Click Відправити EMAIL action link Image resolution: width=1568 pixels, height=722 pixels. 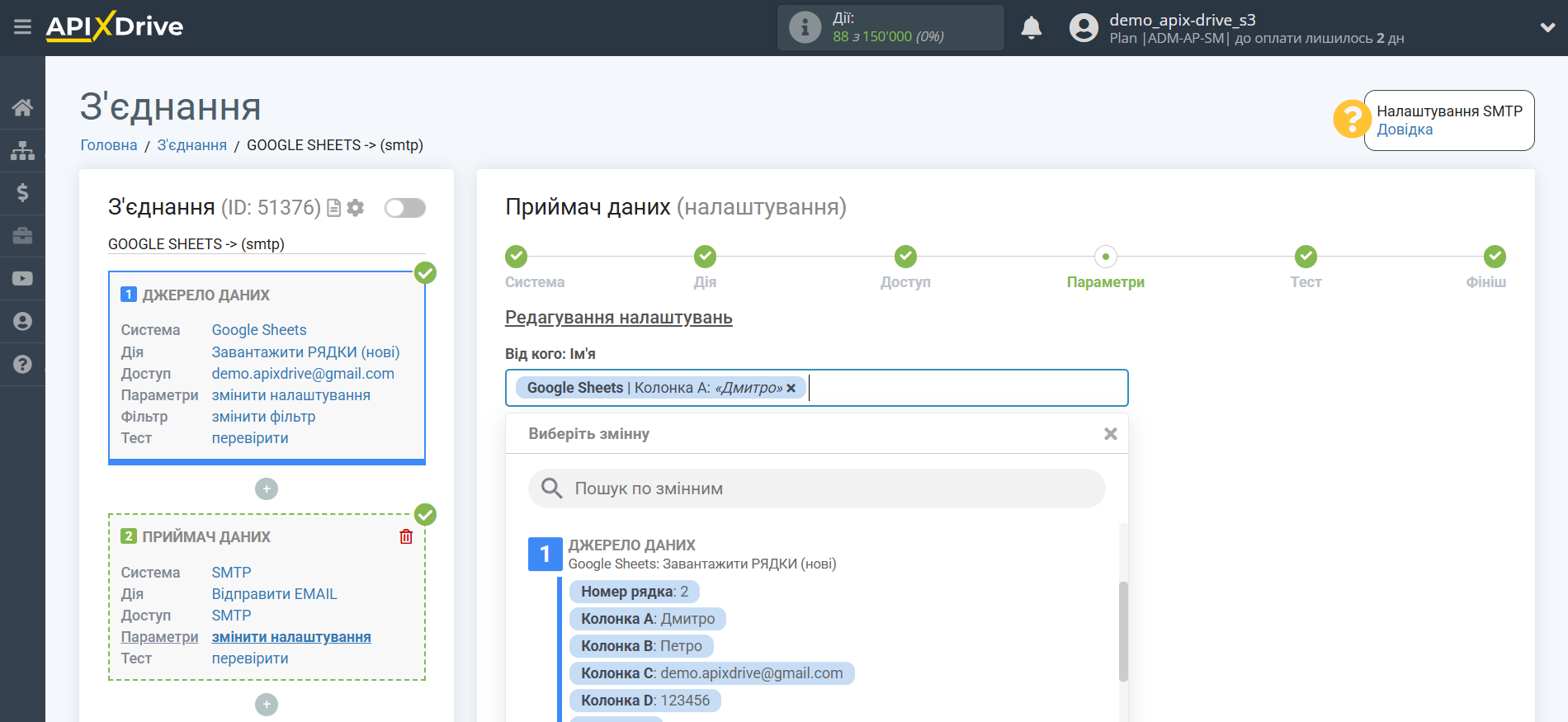click(x=275, y=594)
